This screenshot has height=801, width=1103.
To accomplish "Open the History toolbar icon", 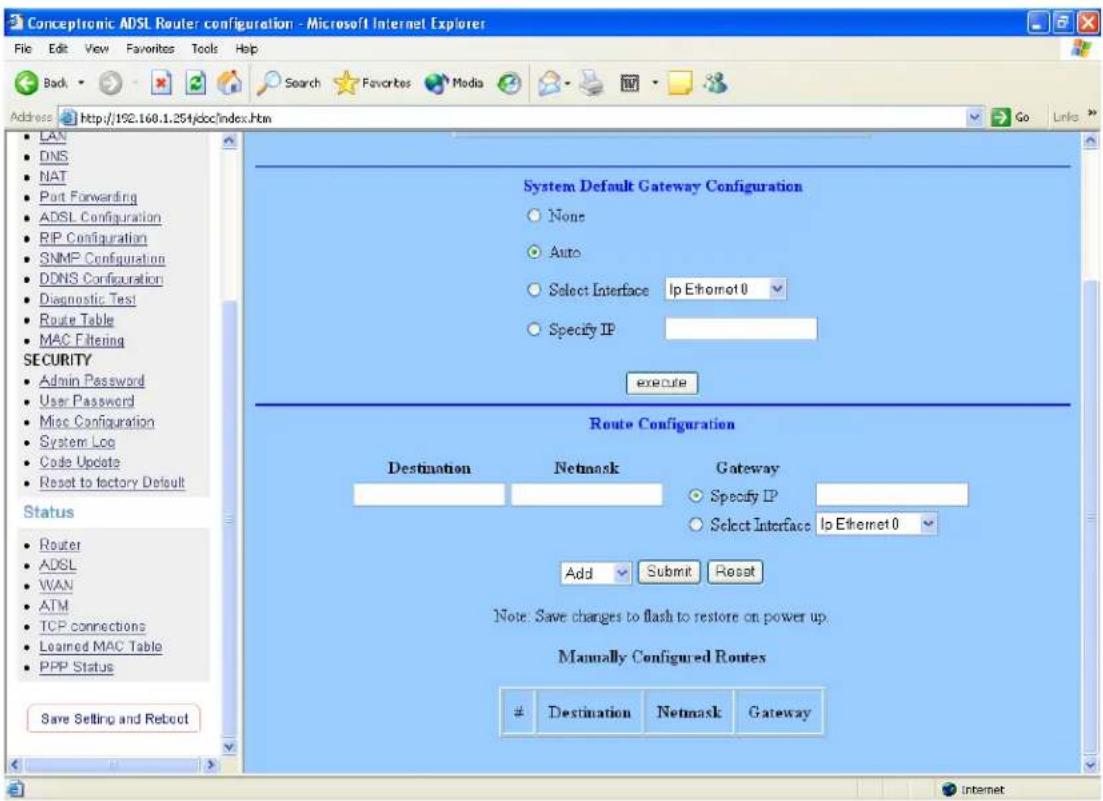I will (x=509, y=84).
